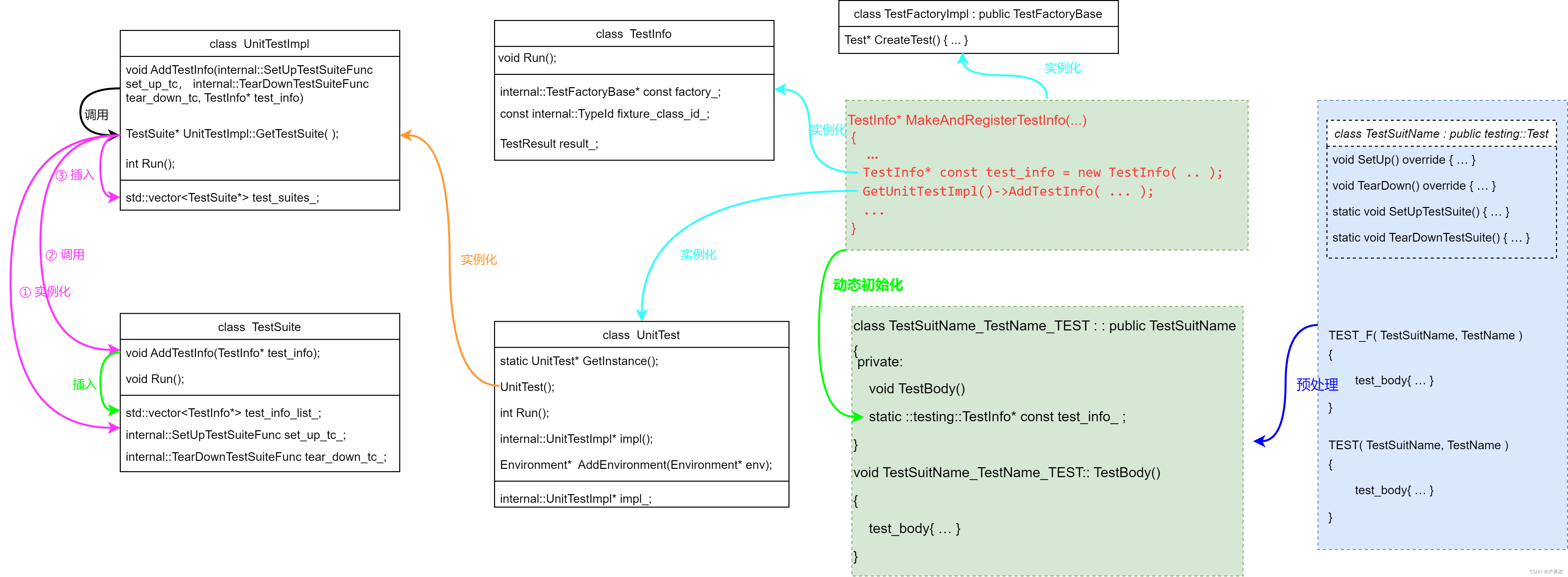Click orange '实例化' label

click(478, 260)
